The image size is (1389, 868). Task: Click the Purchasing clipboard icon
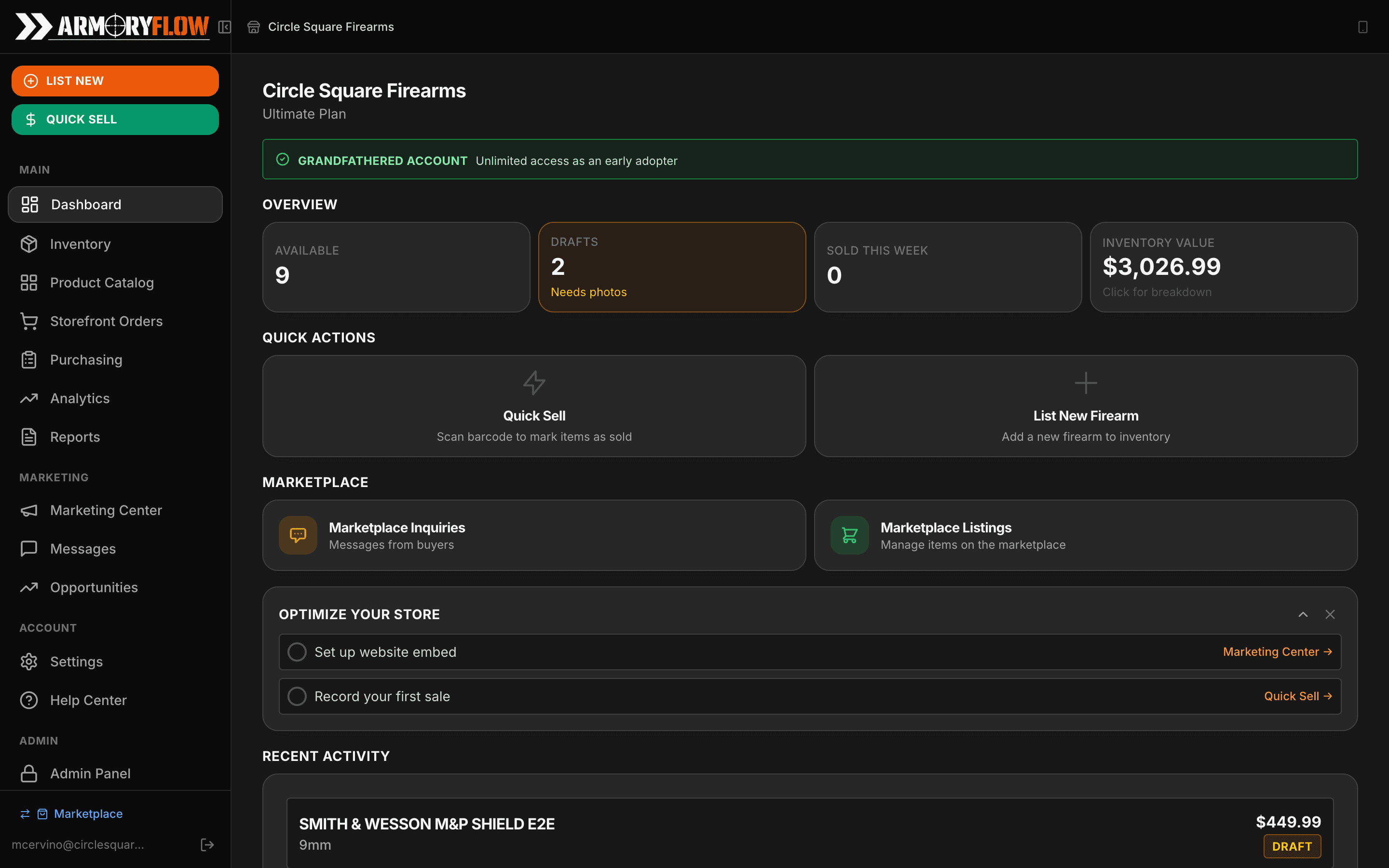(x=29, y=359)
